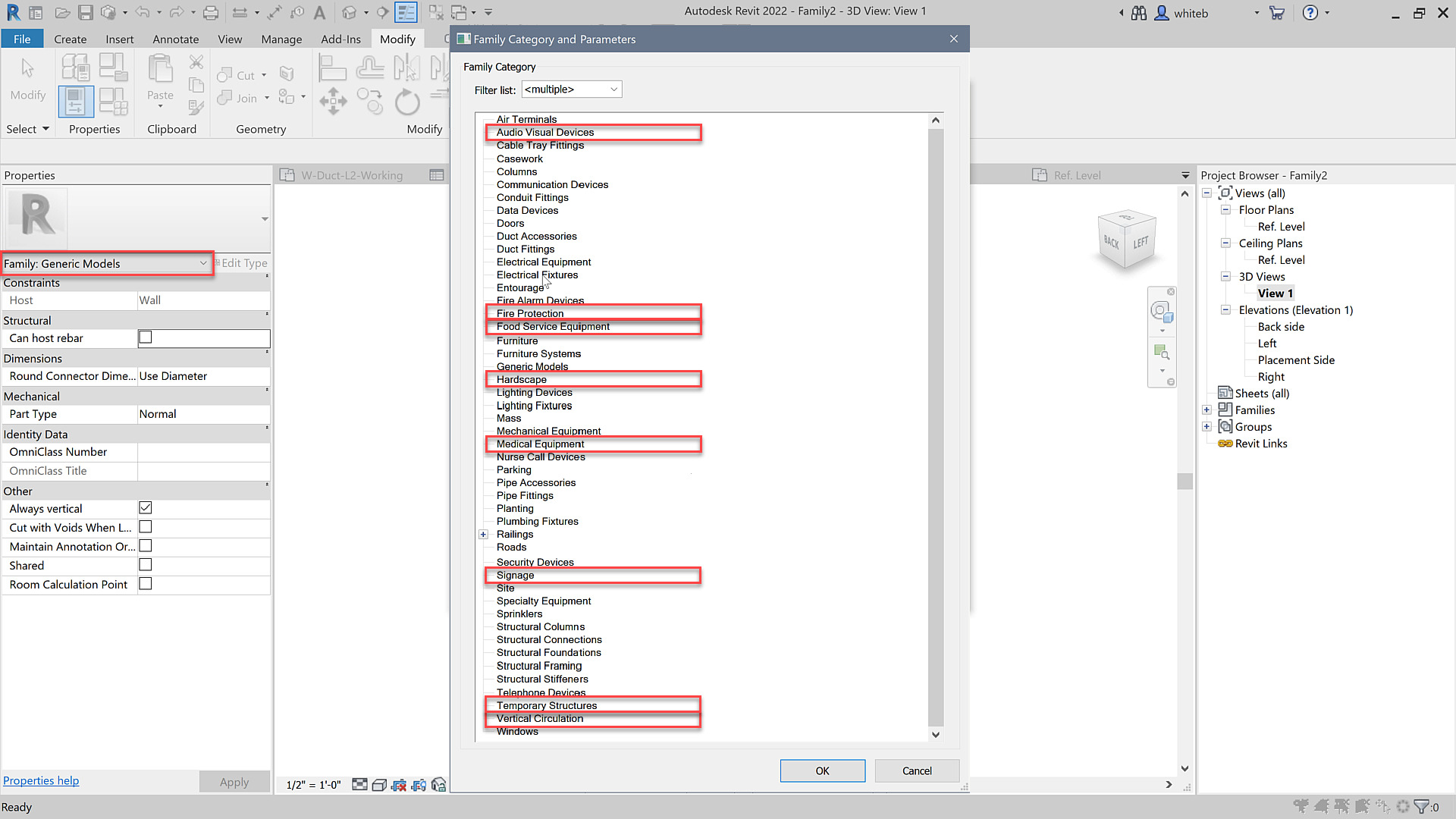Switch to the Insert ribbon tab
Screen dimensions: 1456x819
tap(119, 39)
